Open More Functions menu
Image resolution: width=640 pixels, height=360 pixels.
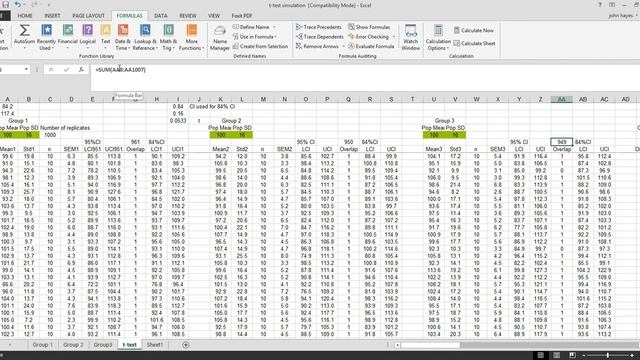[191, 37]
